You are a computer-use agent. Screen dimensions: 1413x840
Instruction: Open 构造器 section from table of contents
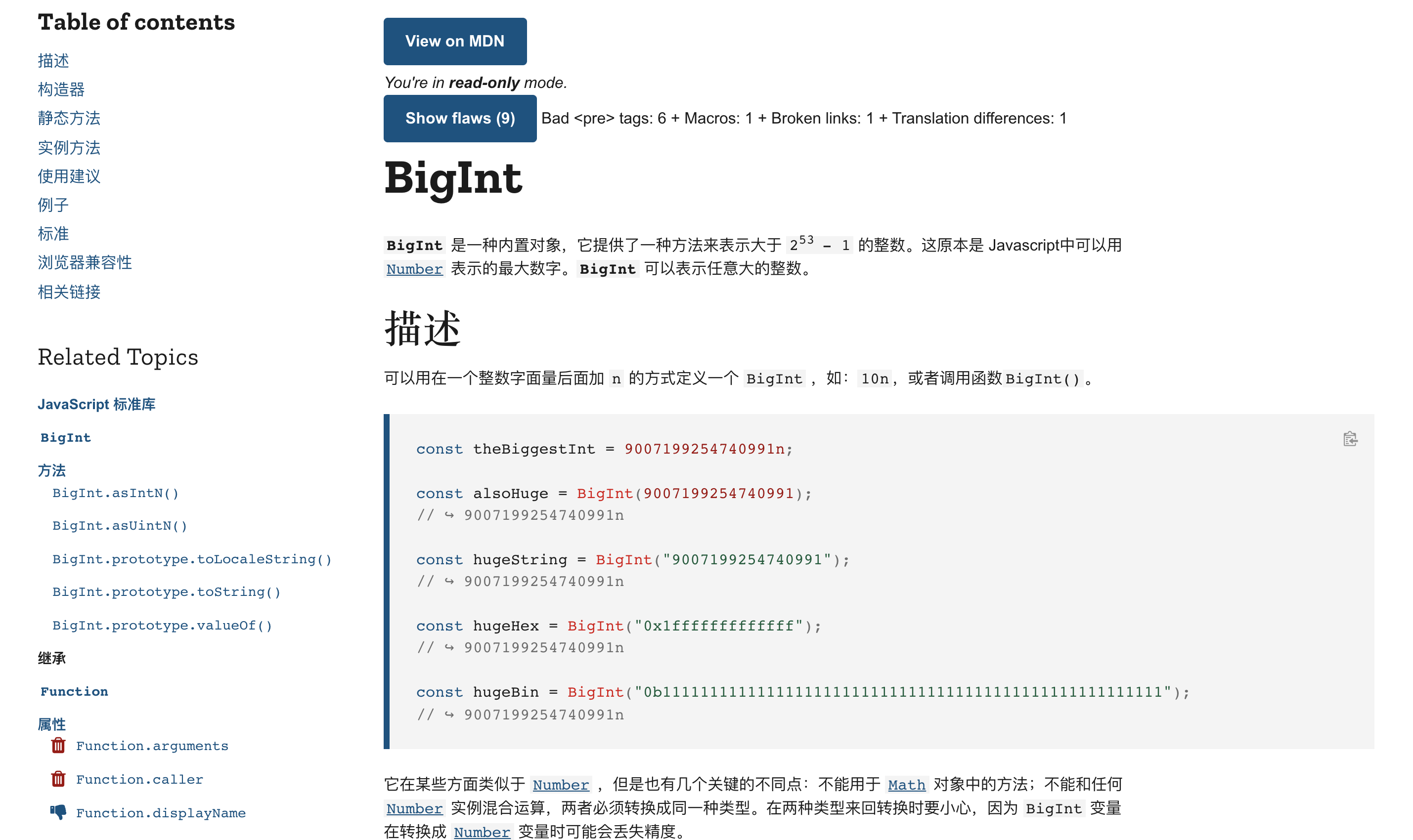click(61, 89)
